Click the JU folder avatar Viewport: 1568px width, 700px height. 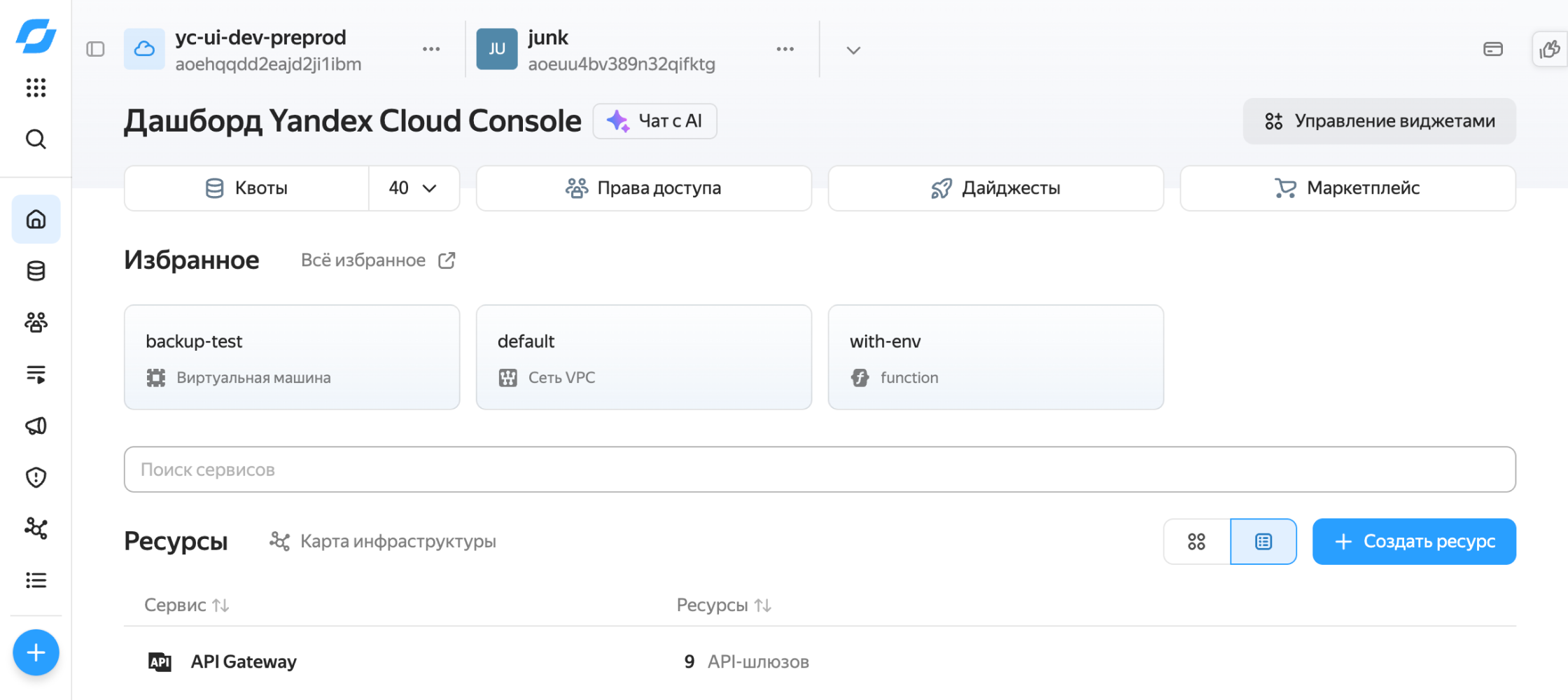497,49
